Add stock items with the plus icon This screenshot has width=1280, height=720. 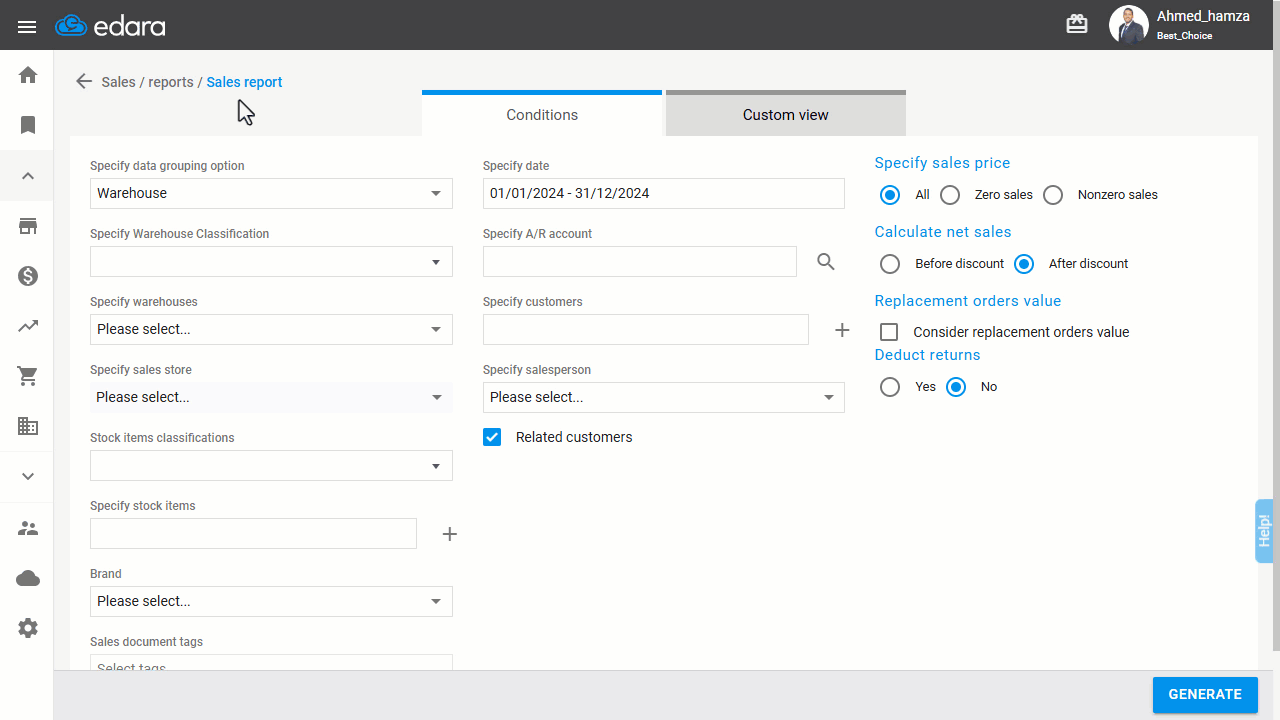tap(450, 534)
